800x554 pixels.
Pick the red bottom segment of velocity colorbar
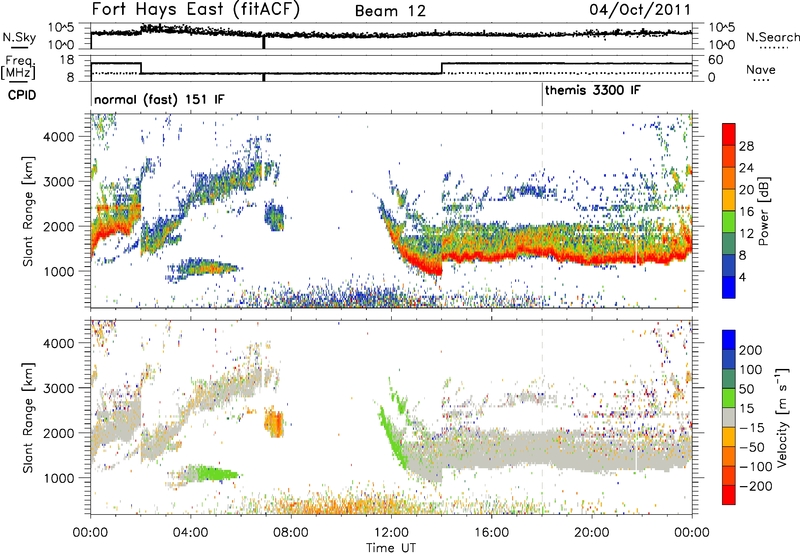[x=729, y=495]
